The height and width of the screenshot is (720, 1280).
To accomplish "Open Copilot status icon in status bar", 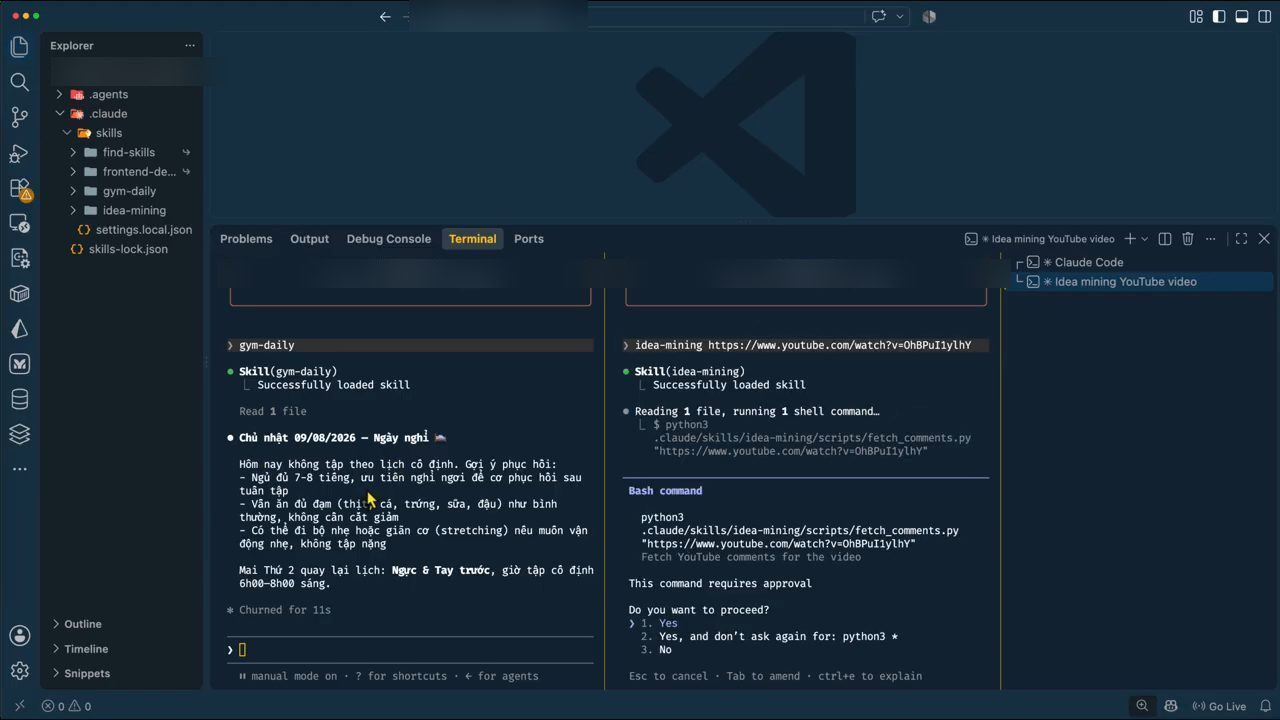I will point(1170,706).
